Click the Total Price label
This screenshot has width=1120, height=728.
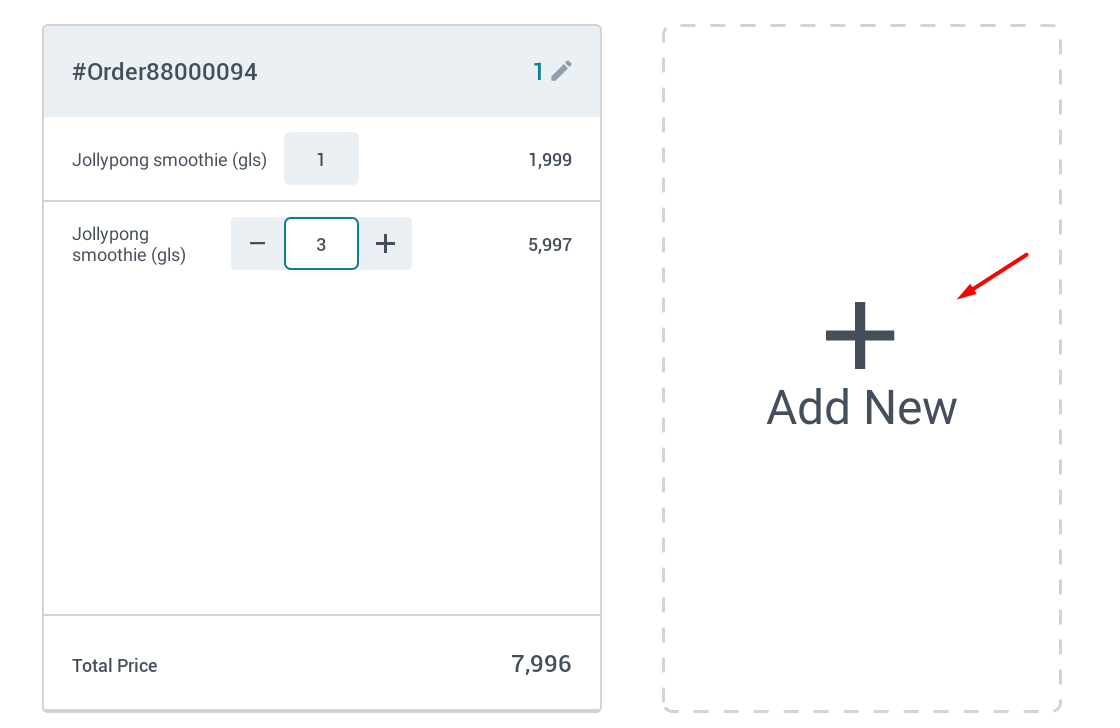(x=115, y=666)
